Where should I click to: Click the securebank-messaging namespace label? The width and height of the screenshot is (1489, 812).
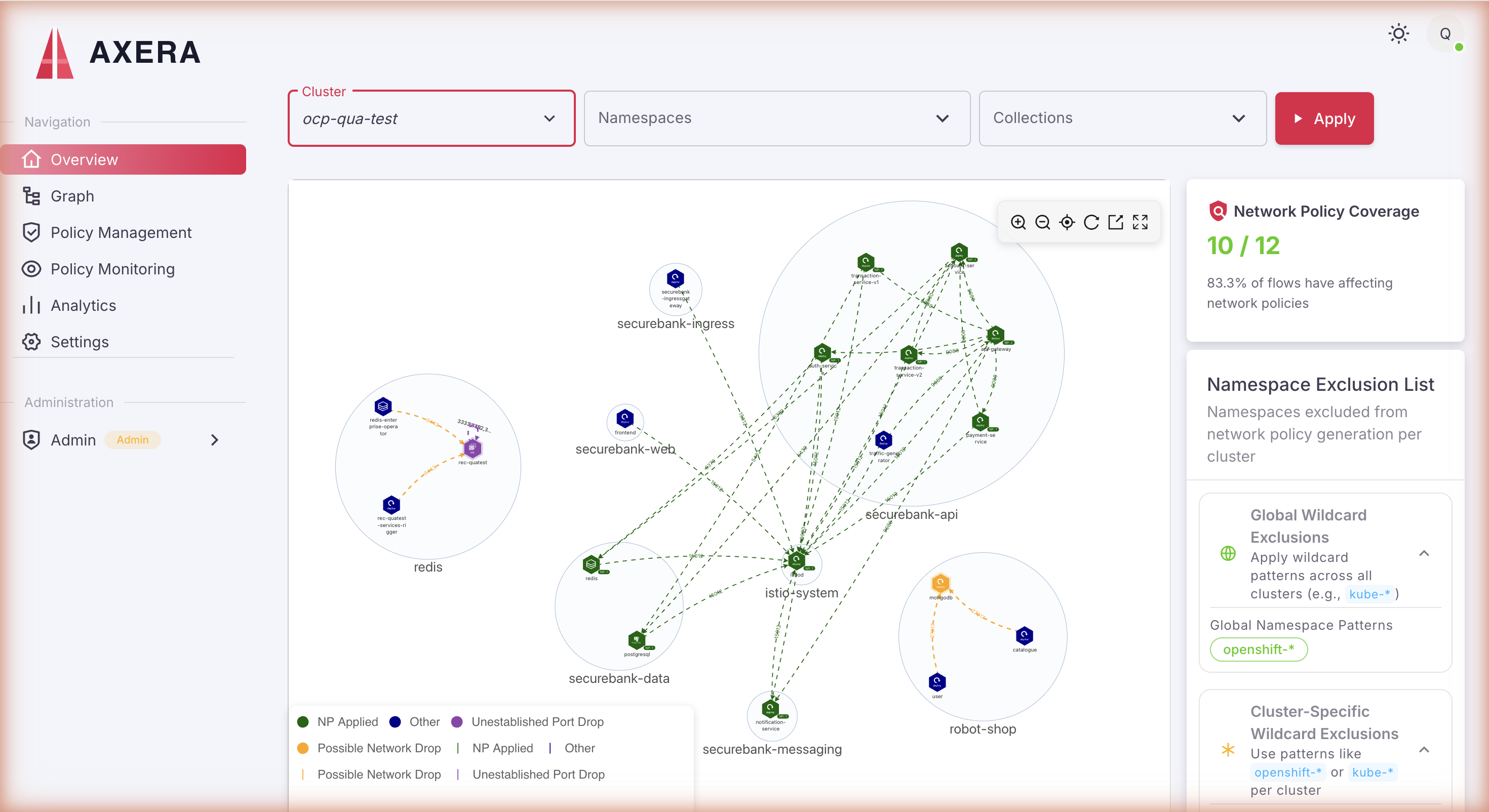pos(772,749)
